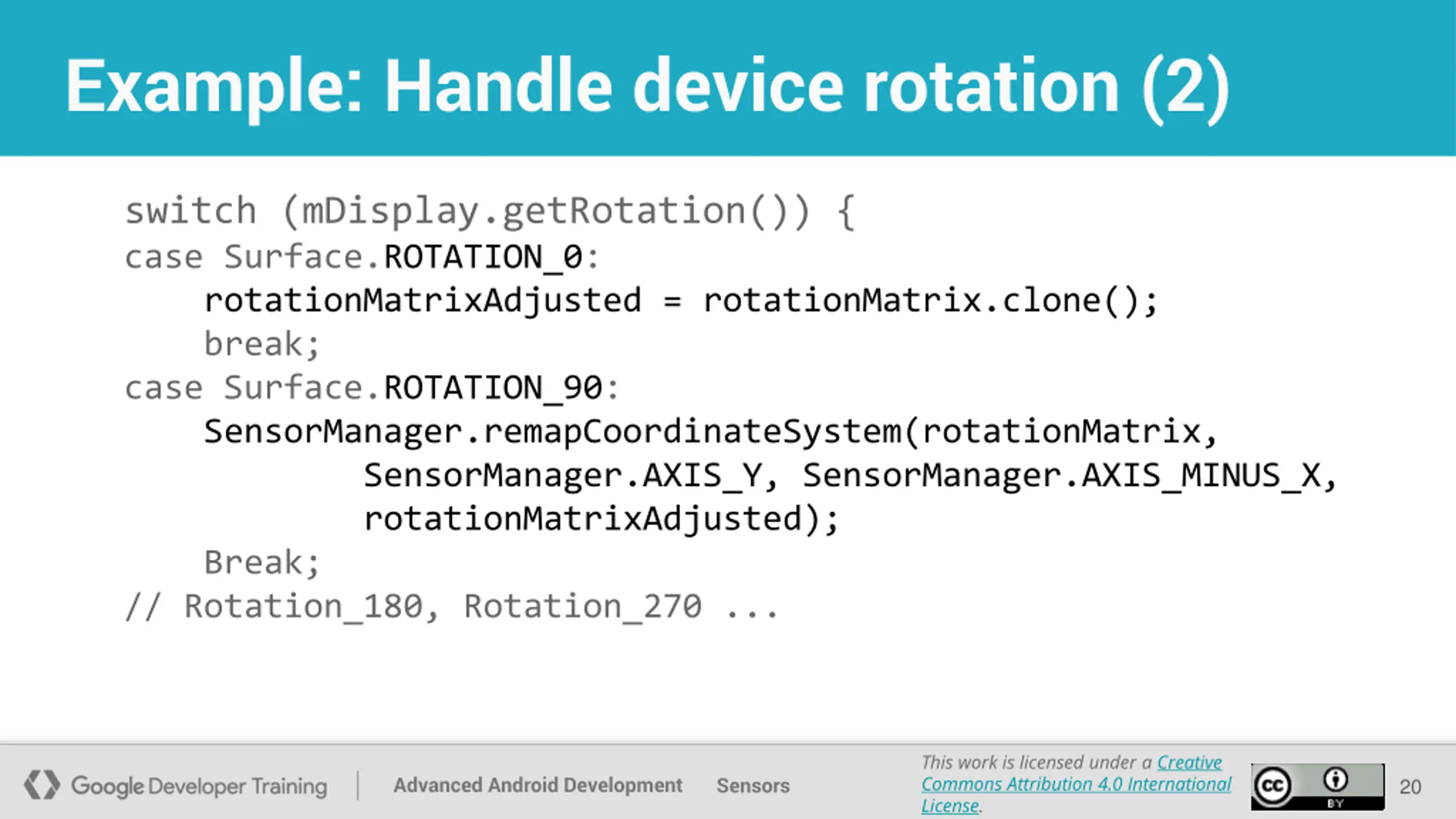Click the capitalized 'Break;' statement
The image size is (1456, 819).
click(x=262, y=562)
